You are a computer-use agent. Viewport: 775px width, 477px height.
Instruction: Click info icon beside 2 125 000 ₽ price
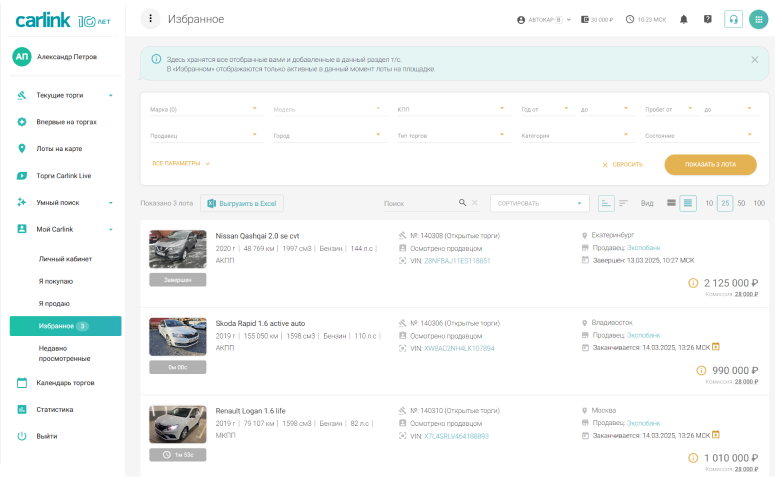(693, 283)
